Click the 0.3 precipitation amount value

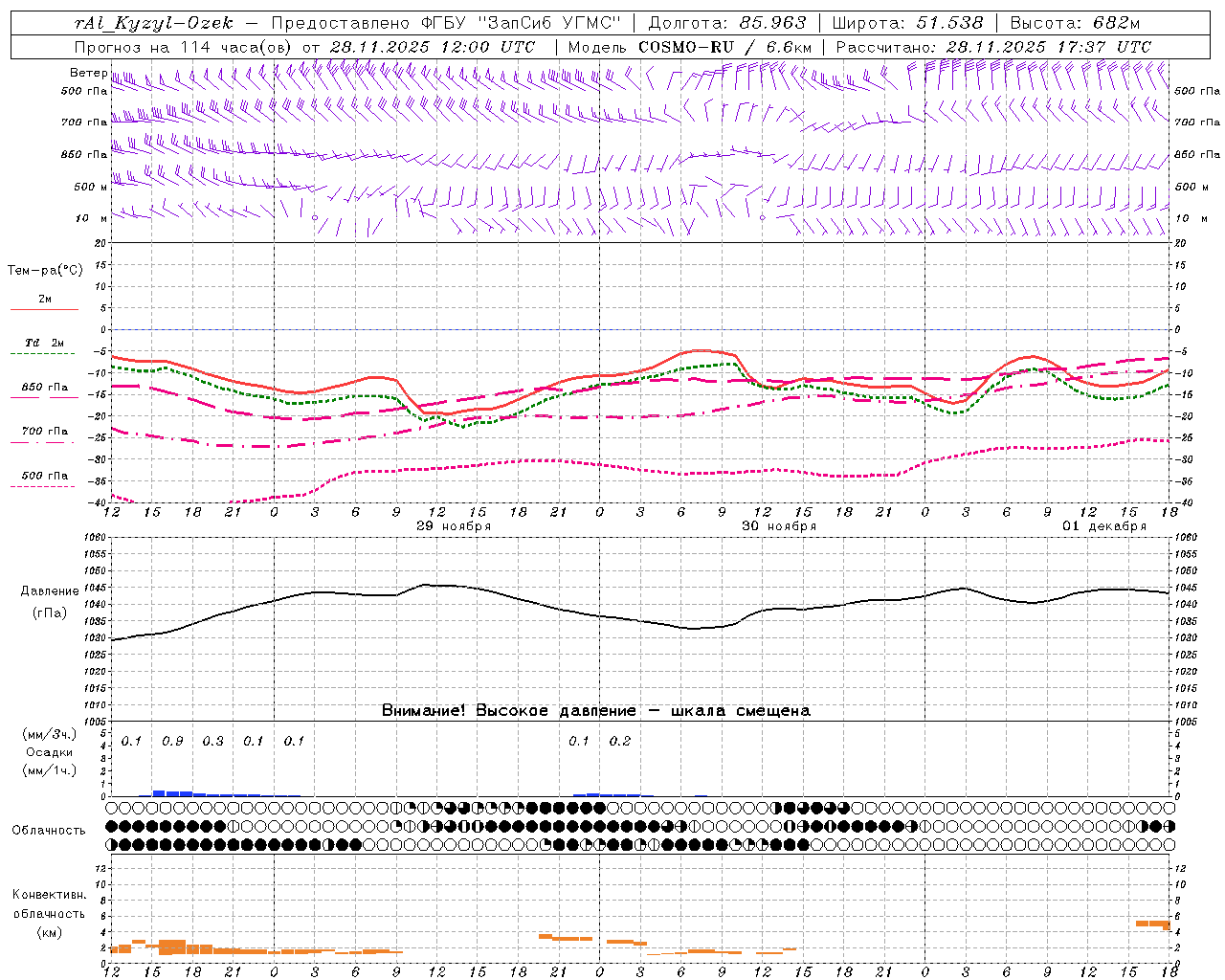click(x=212, y=742)
